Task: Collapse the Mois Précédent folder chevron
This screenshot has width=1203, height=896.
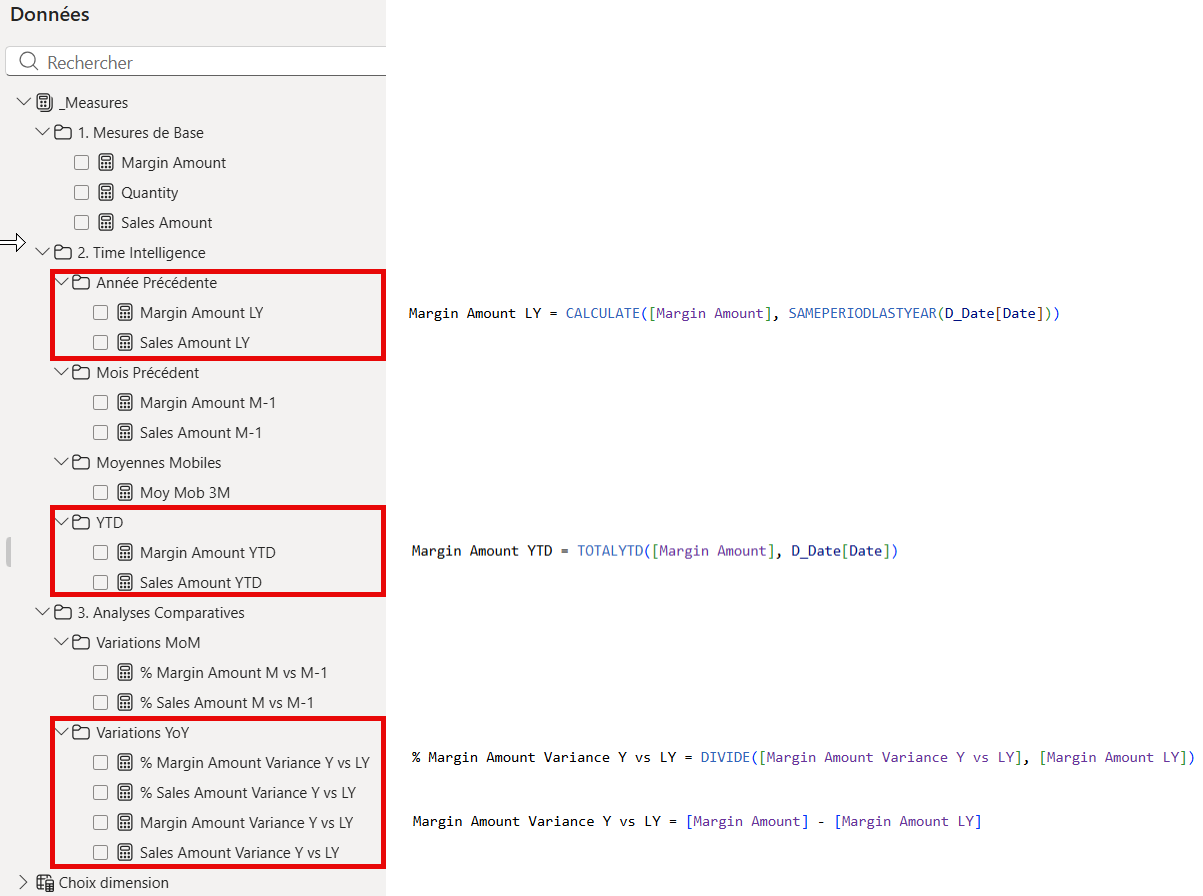Action: [x=61, y=373]
